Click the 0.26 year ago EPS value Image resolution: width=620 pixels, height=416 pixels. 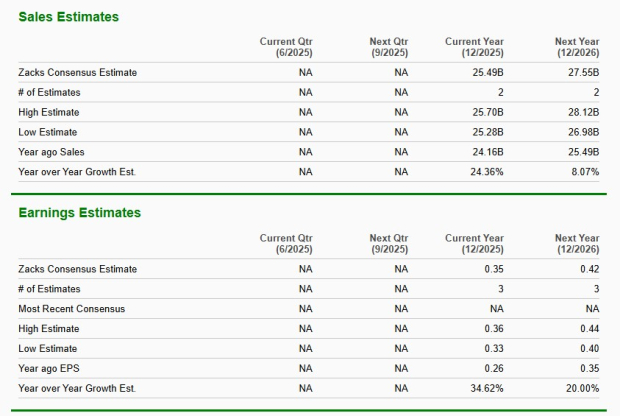pyautogui.click(x=493, y=368)
